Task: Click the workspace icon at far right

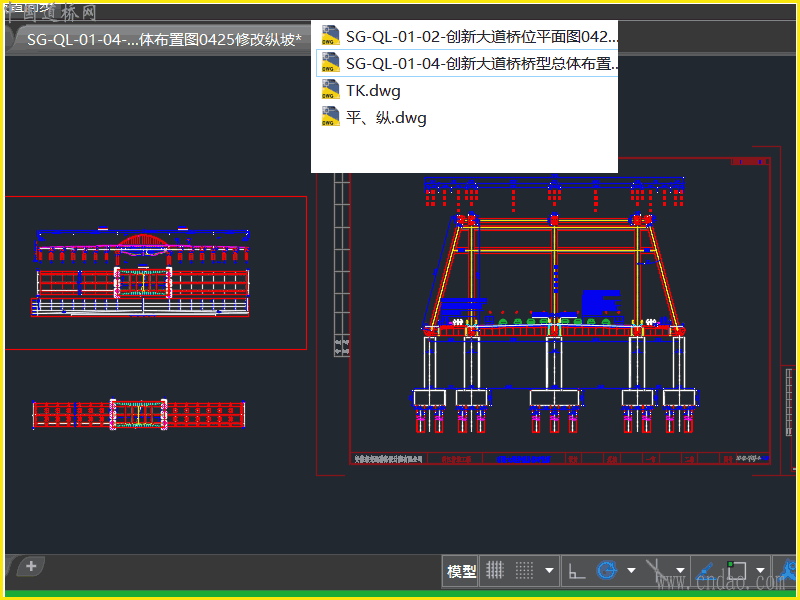Action: [788, 571]
